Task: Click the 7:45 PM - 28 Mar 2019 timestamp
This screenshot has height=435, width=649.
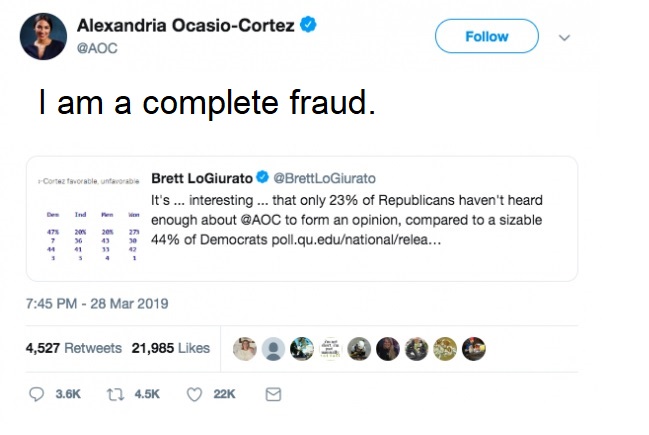Action: (x=96, y=303)
